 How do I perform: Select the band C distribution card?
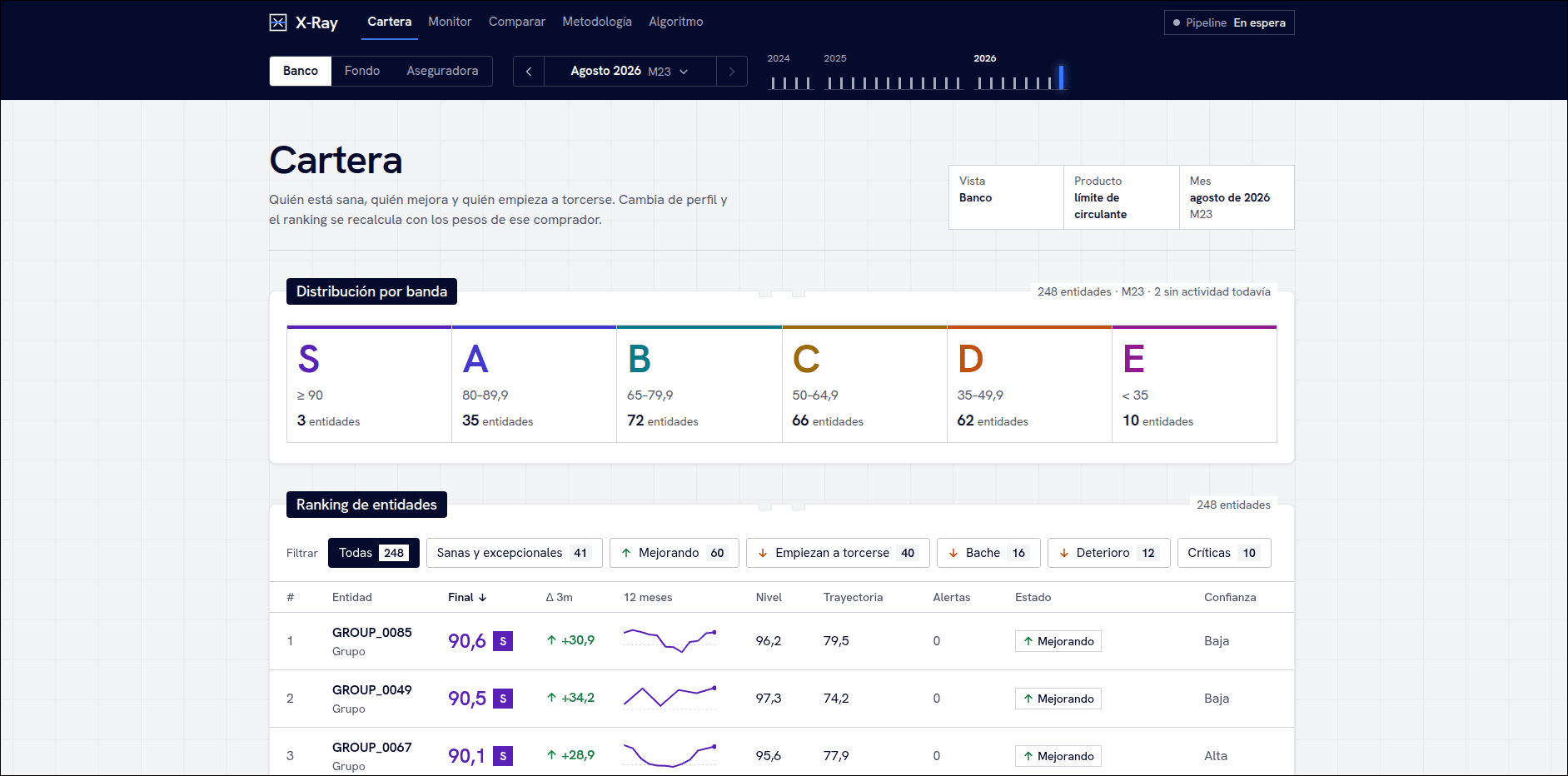pyautogui.click(x=864, y=384)
